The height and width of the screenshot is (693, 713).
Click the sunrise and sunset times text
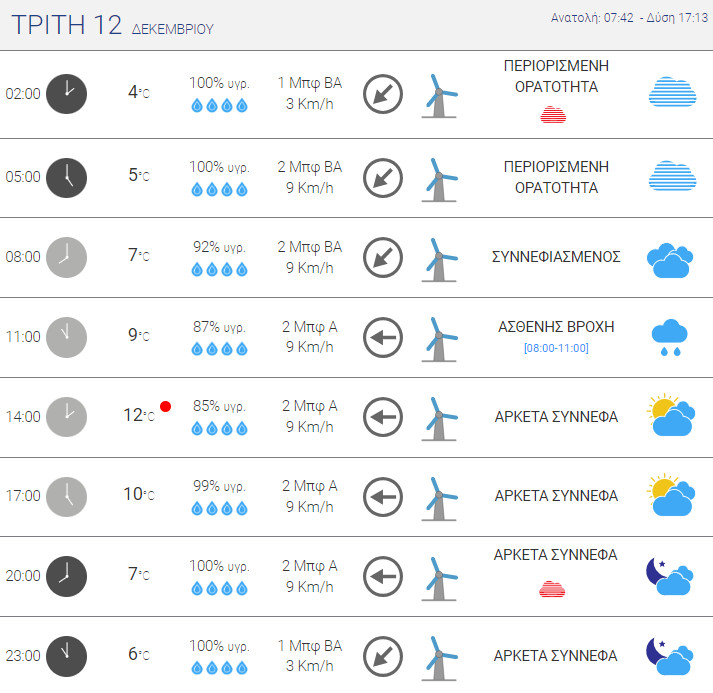(629, 19)
